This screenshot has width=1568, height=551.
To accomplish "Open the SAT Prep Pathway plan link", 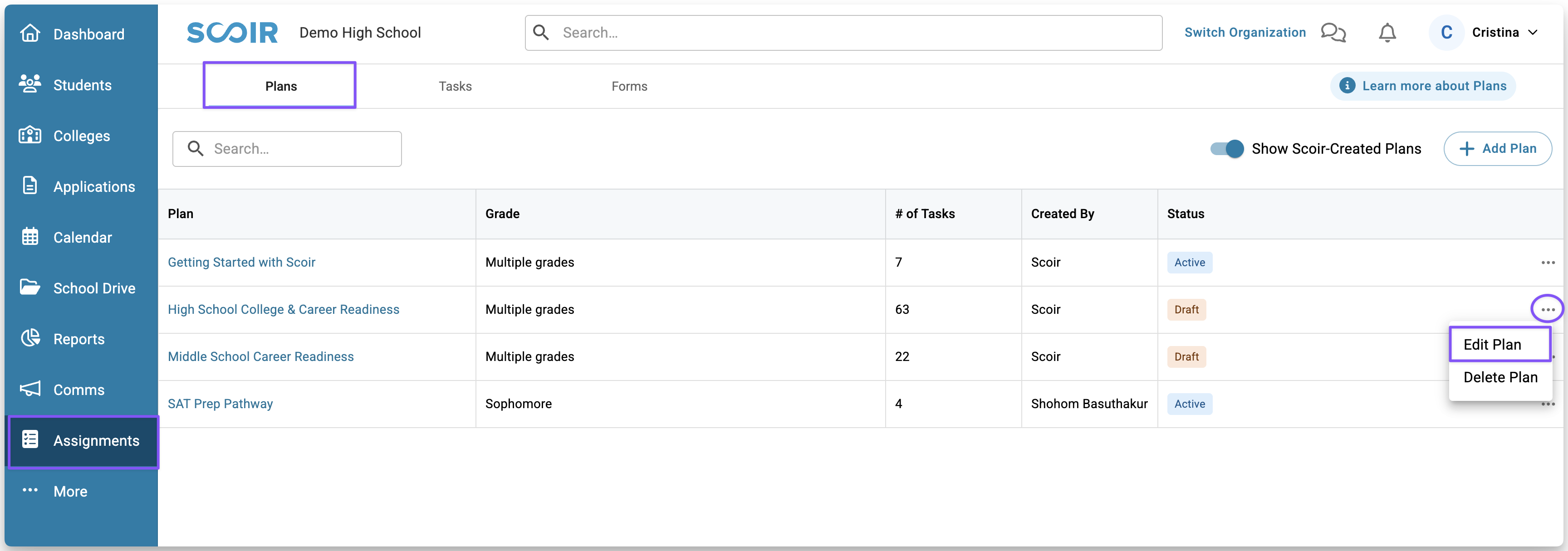I will coord(220,404).
